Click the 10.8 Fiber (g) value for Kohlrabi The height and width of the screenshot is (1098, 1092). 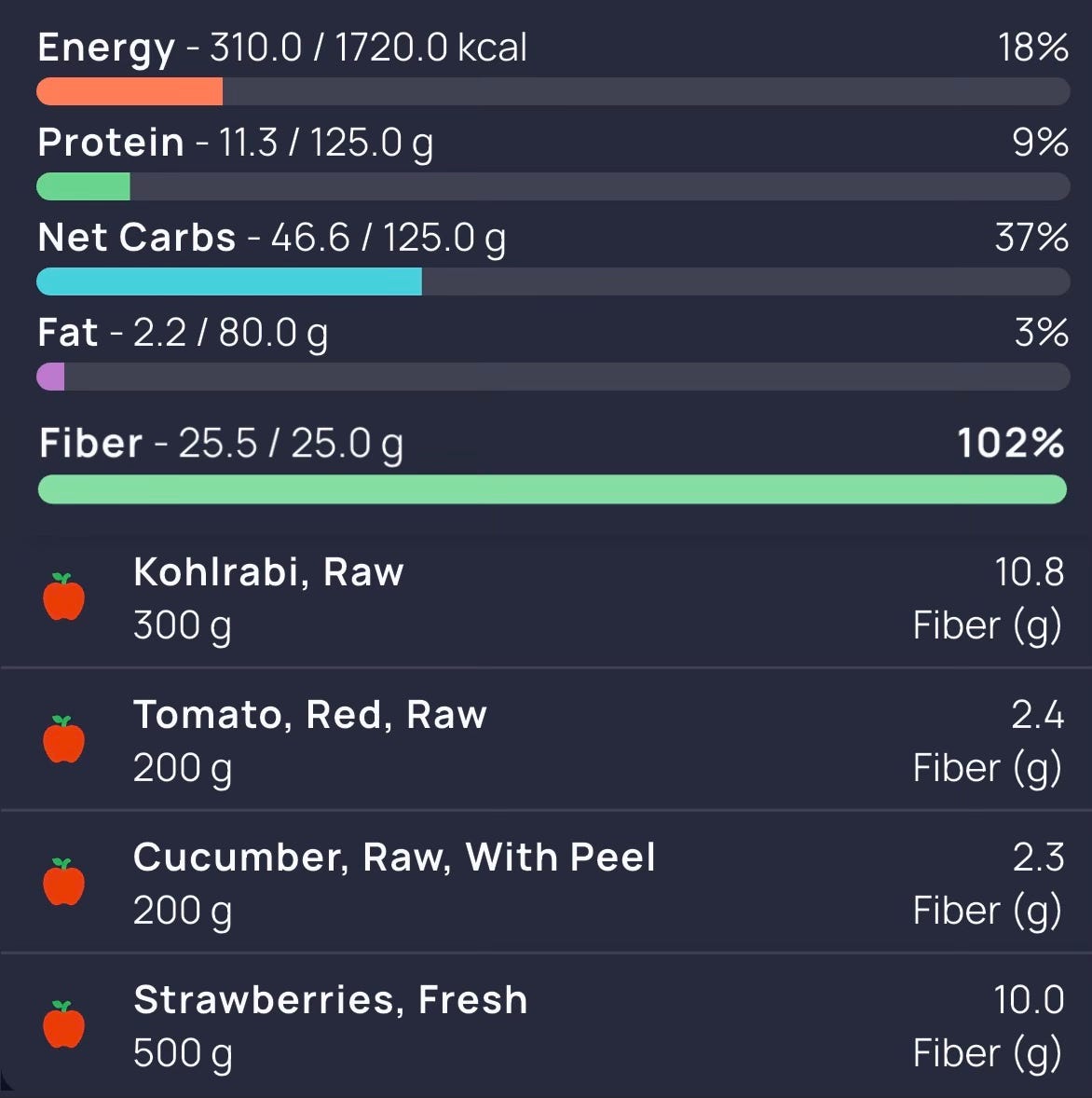[x=989, y=598]
